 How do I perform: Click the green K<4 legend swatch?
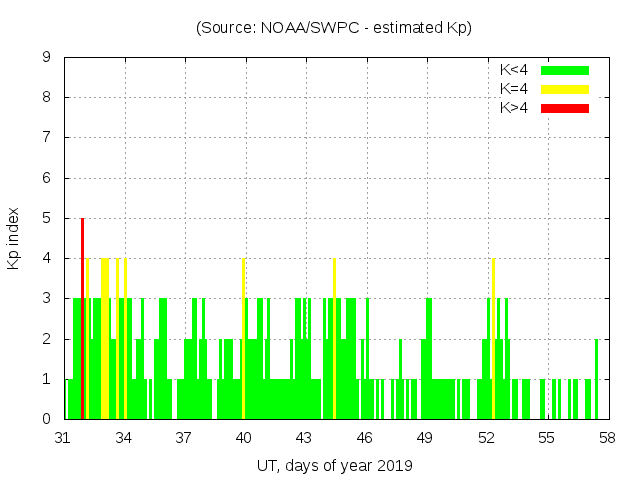(565, 70)
